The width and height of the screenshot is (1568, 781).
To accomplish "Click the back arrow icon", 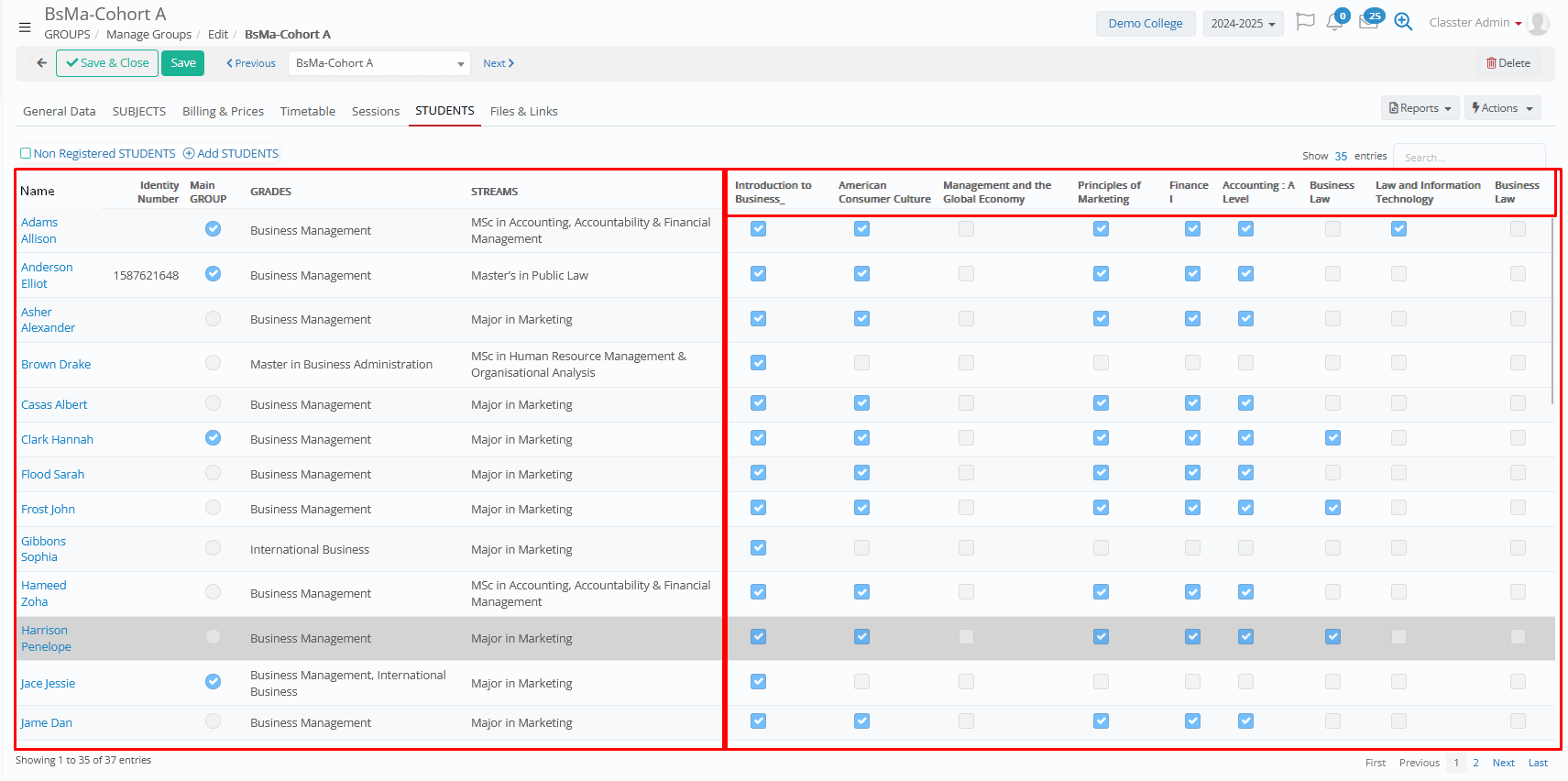I will (41, 63).
